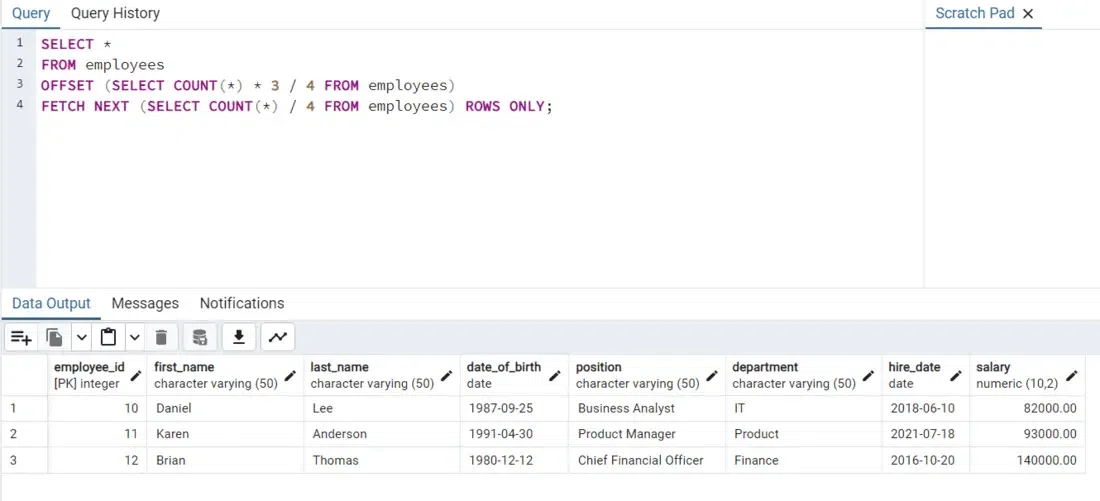
Task: Show the Notifications tab
Action: click(242, 303)
